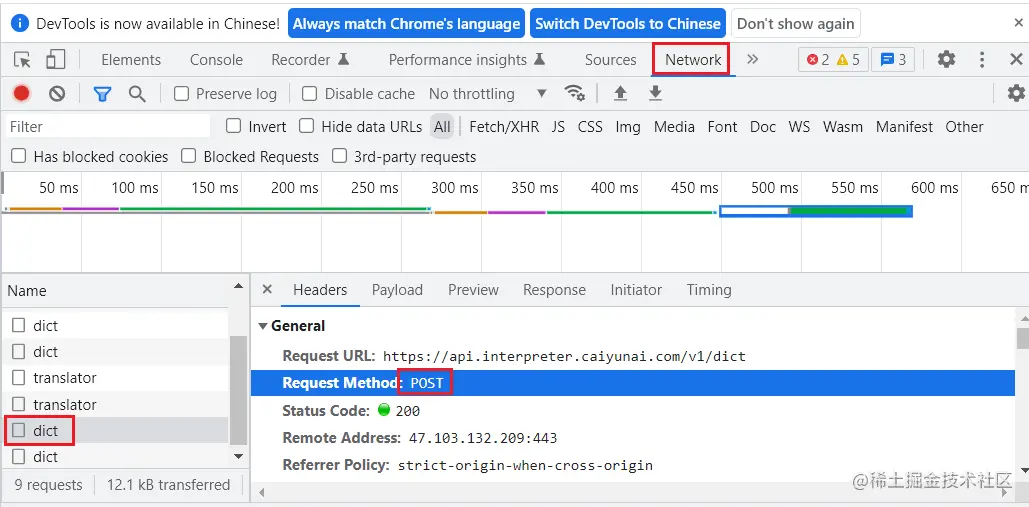
Task: Open Network panel settings gear
Action: click(1017, 94)
